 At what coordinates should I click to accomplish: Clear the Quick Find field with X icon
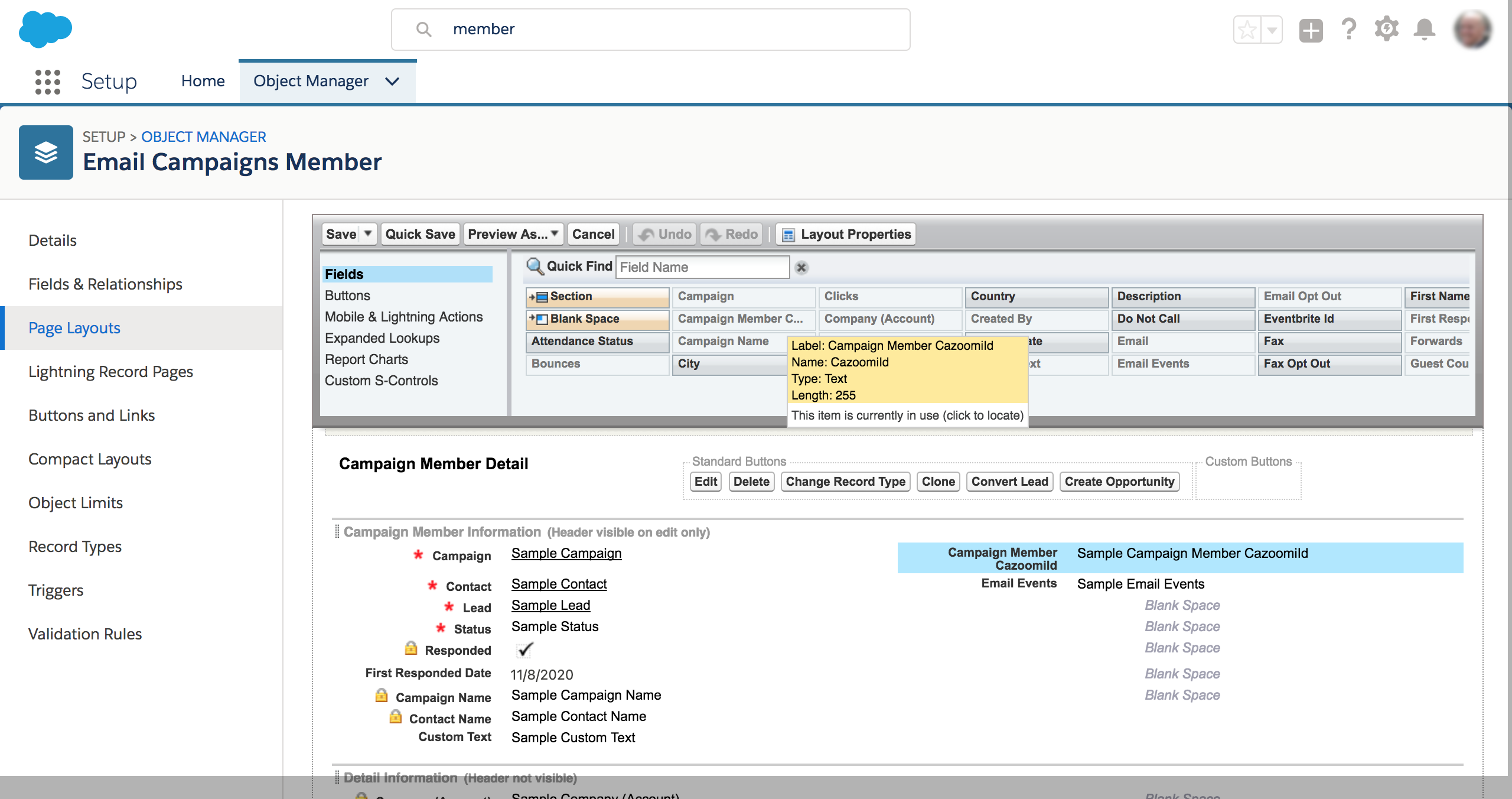pos(801,268)
